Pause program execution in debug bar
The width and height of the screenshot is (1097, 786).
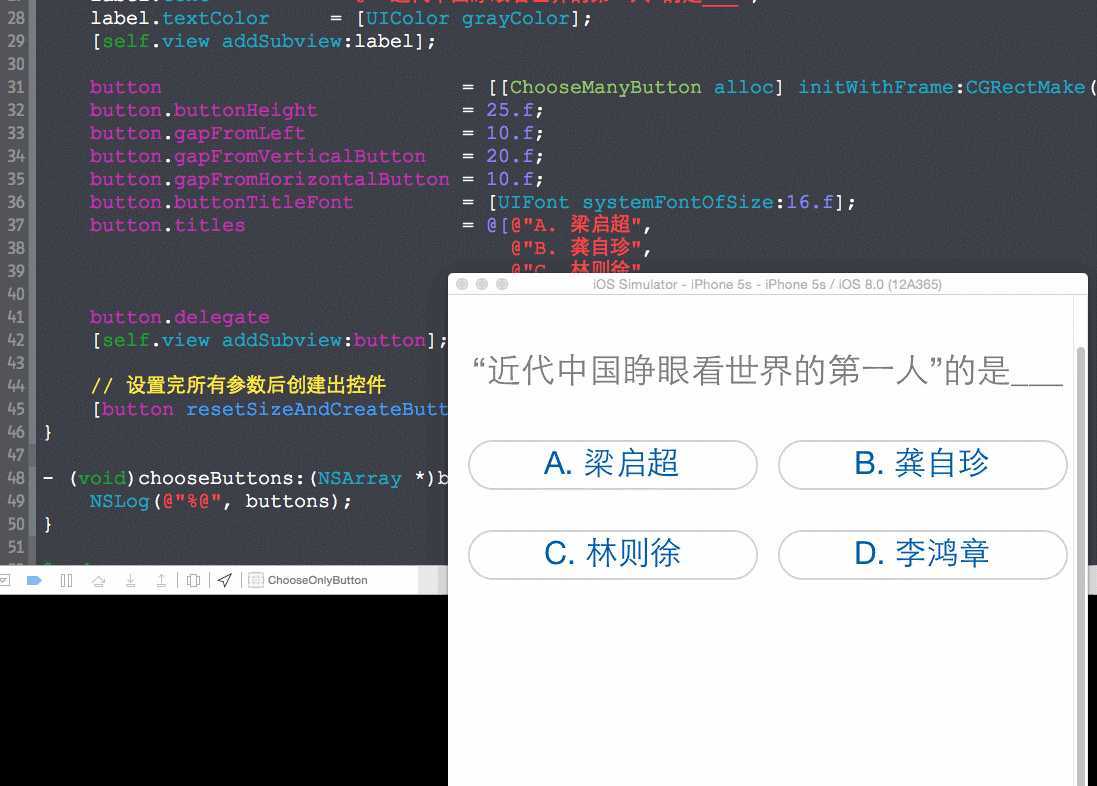(66, 580)
